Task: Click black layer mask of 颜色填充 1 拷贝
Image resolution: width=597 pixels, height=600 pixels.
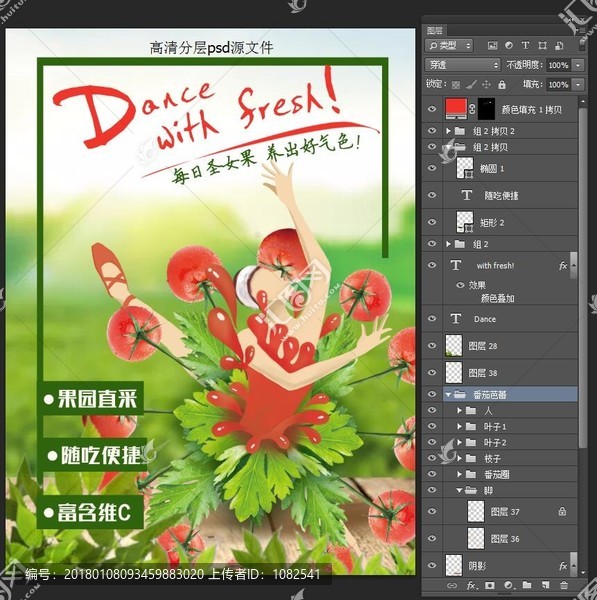Action: point(486,109)
